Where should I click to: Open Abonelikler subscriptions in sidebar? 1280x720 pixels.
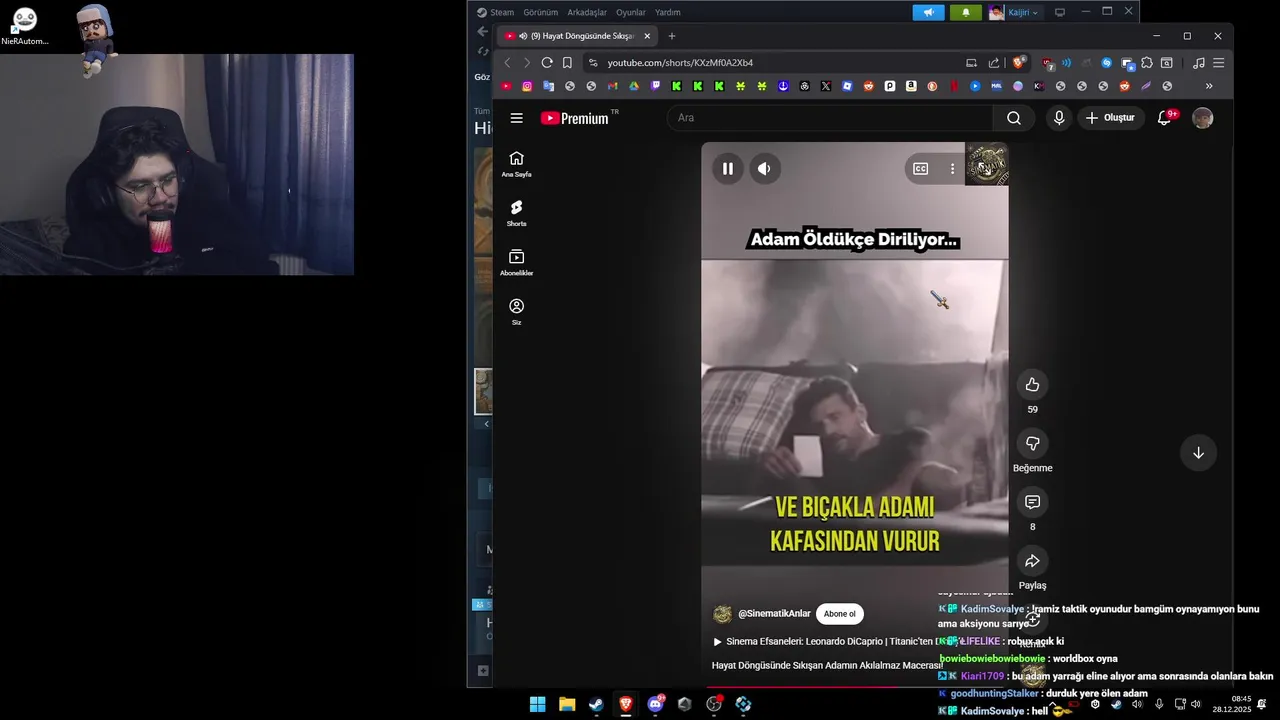(516, 263)
